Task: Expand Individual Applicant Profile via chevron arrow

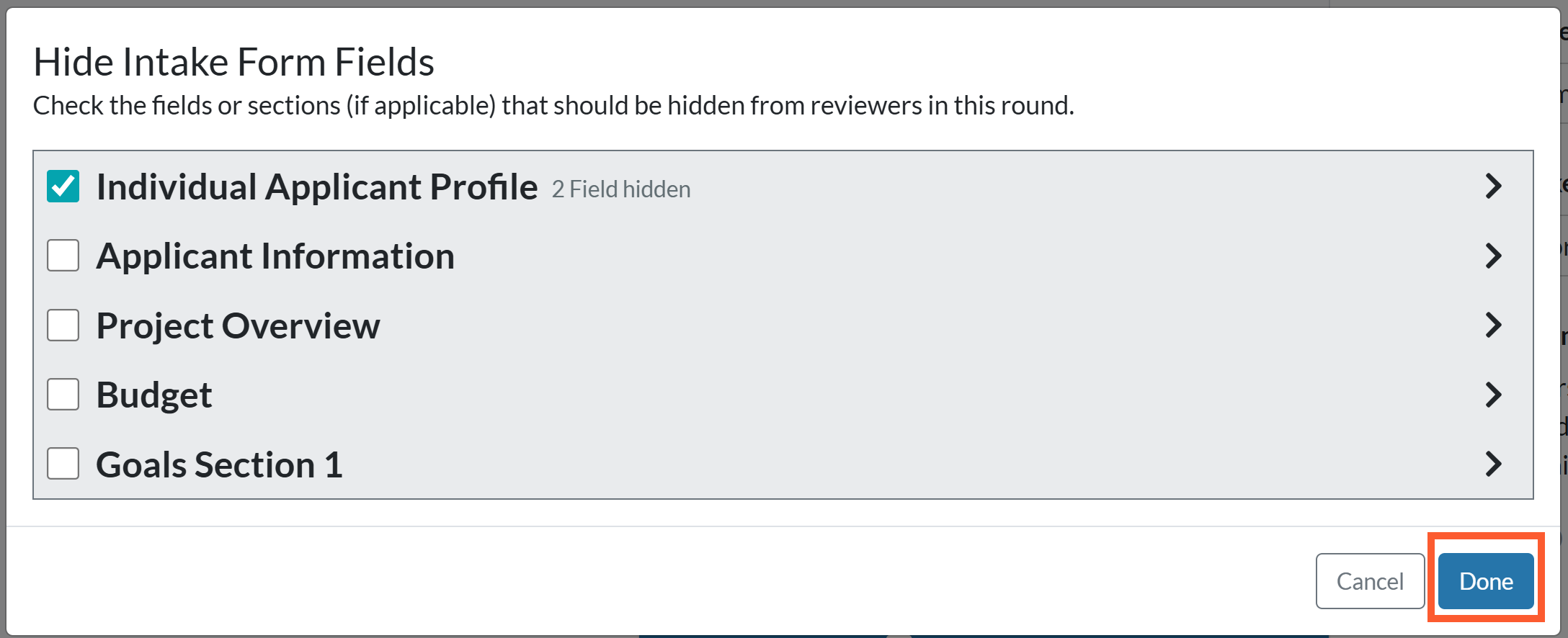Action: pyautogui.click(x=1493, y=187)
